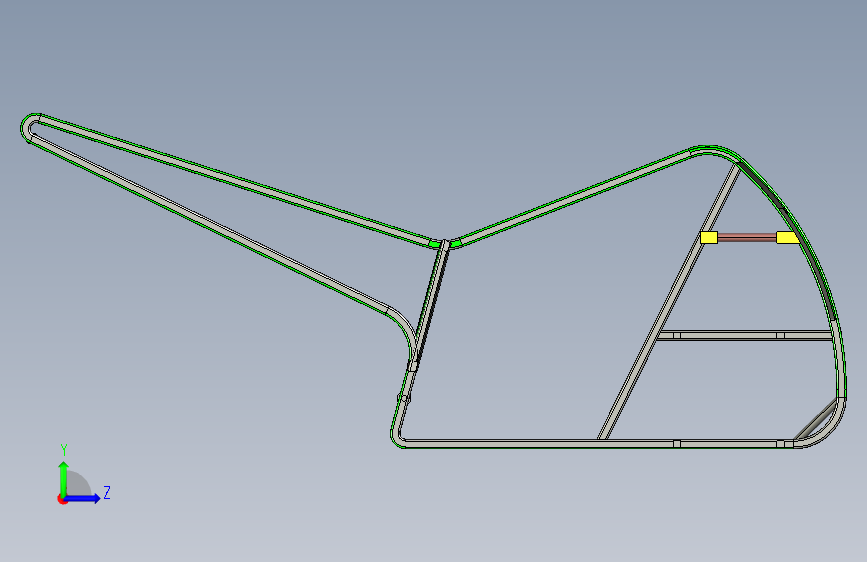Image resolution: width=867 pixels, height=562 pixels.
Task: Click the "Z" axis label
Action: pyautogui.click(x=107, y=492)
